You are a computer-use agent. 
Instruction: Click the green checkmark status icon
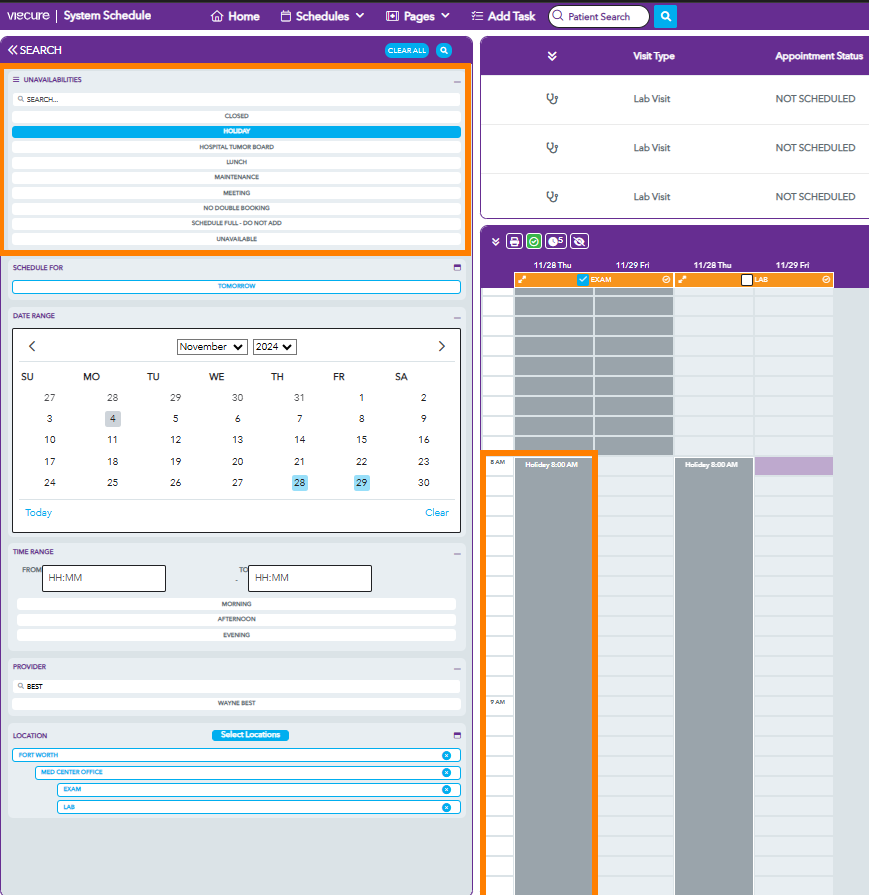point(534,241)
